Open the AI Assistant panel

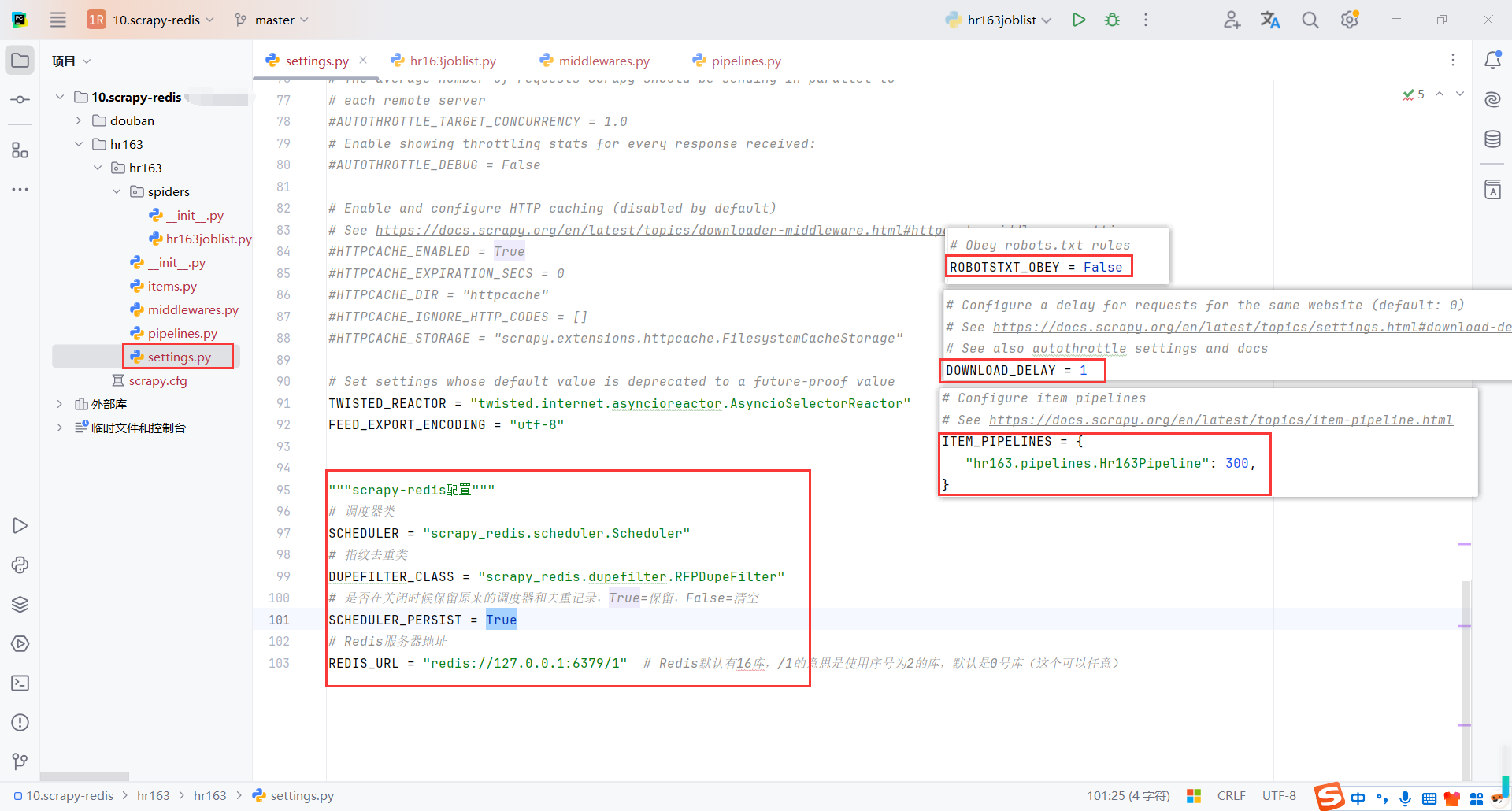click(x=1492, y=99)
